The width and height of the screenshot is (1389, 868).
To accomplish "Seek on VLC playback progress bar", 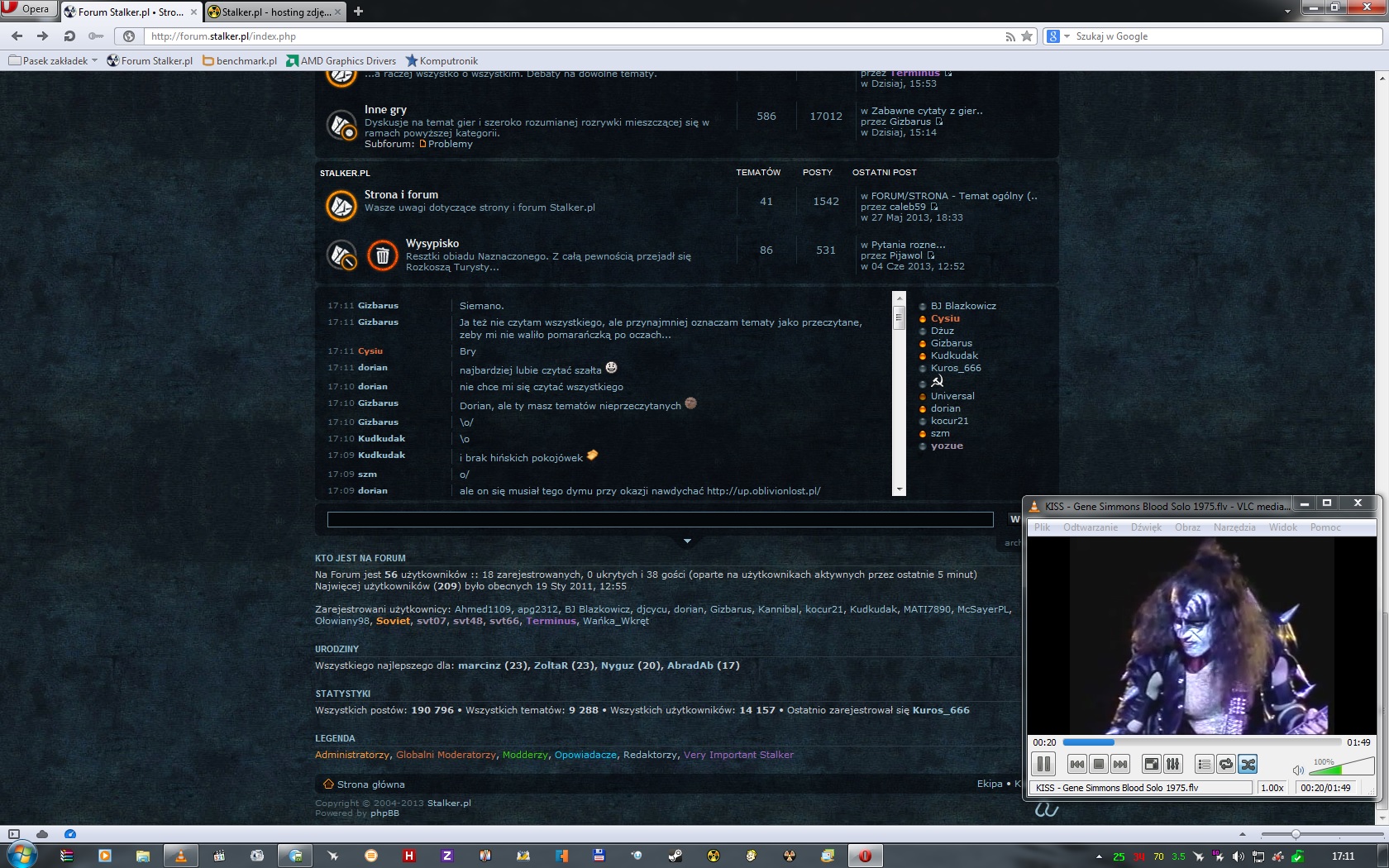I will point(1202,742).
